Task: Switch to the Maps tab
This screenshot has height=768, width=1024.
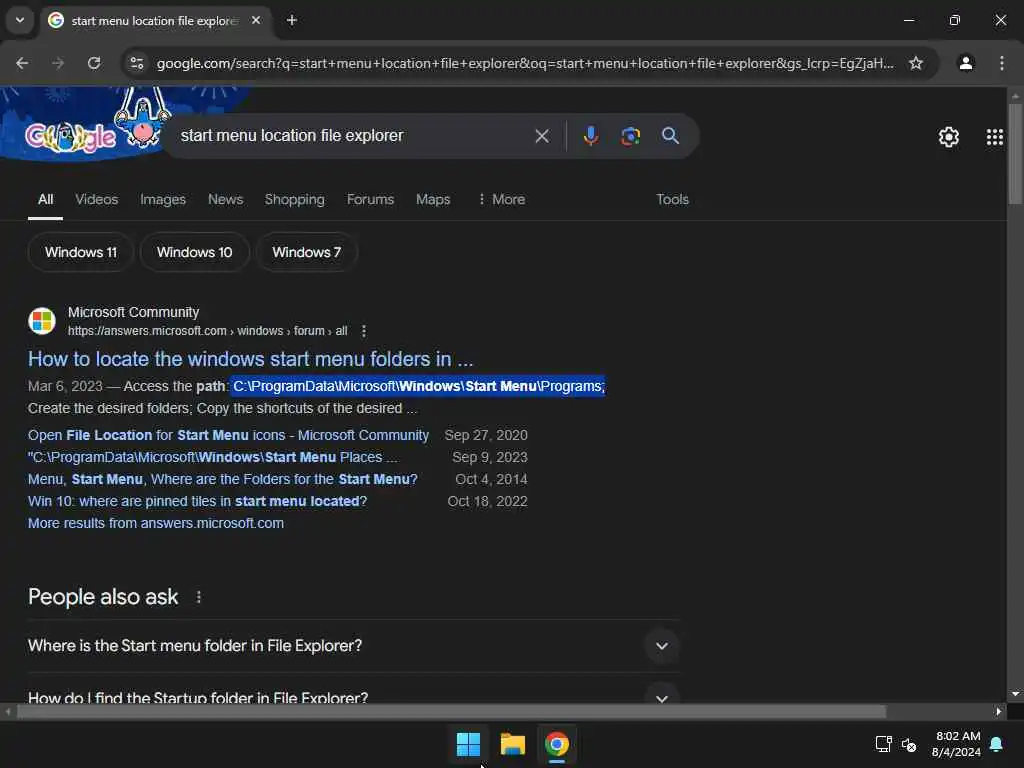Action: (433, 199)
